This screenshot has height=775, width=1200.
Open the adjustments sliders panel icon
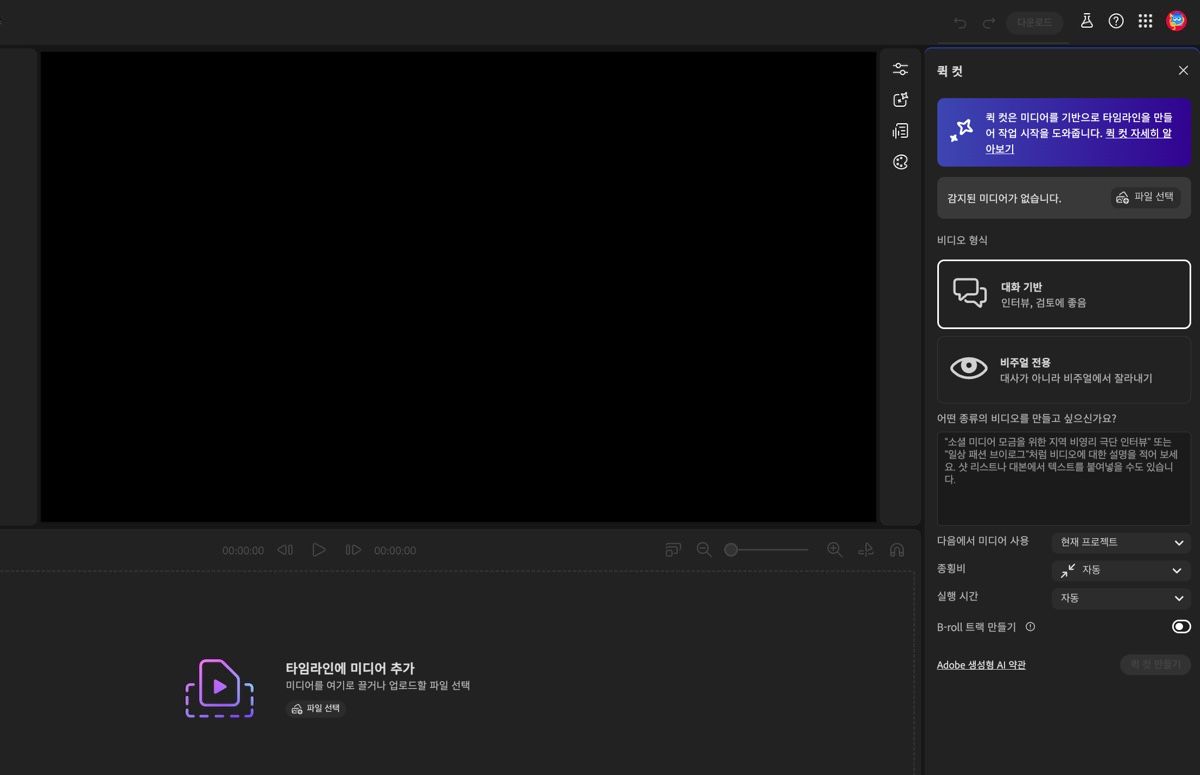point(900,69)
